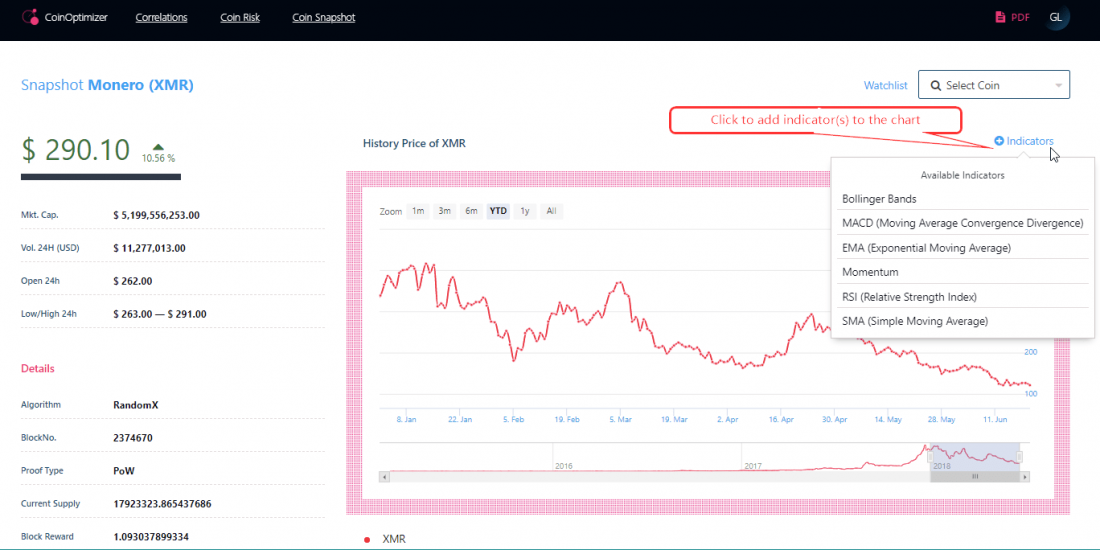Choose Bollinger Bands from indicators list
The image size is (1100, 550).
(x=879, y=199)
